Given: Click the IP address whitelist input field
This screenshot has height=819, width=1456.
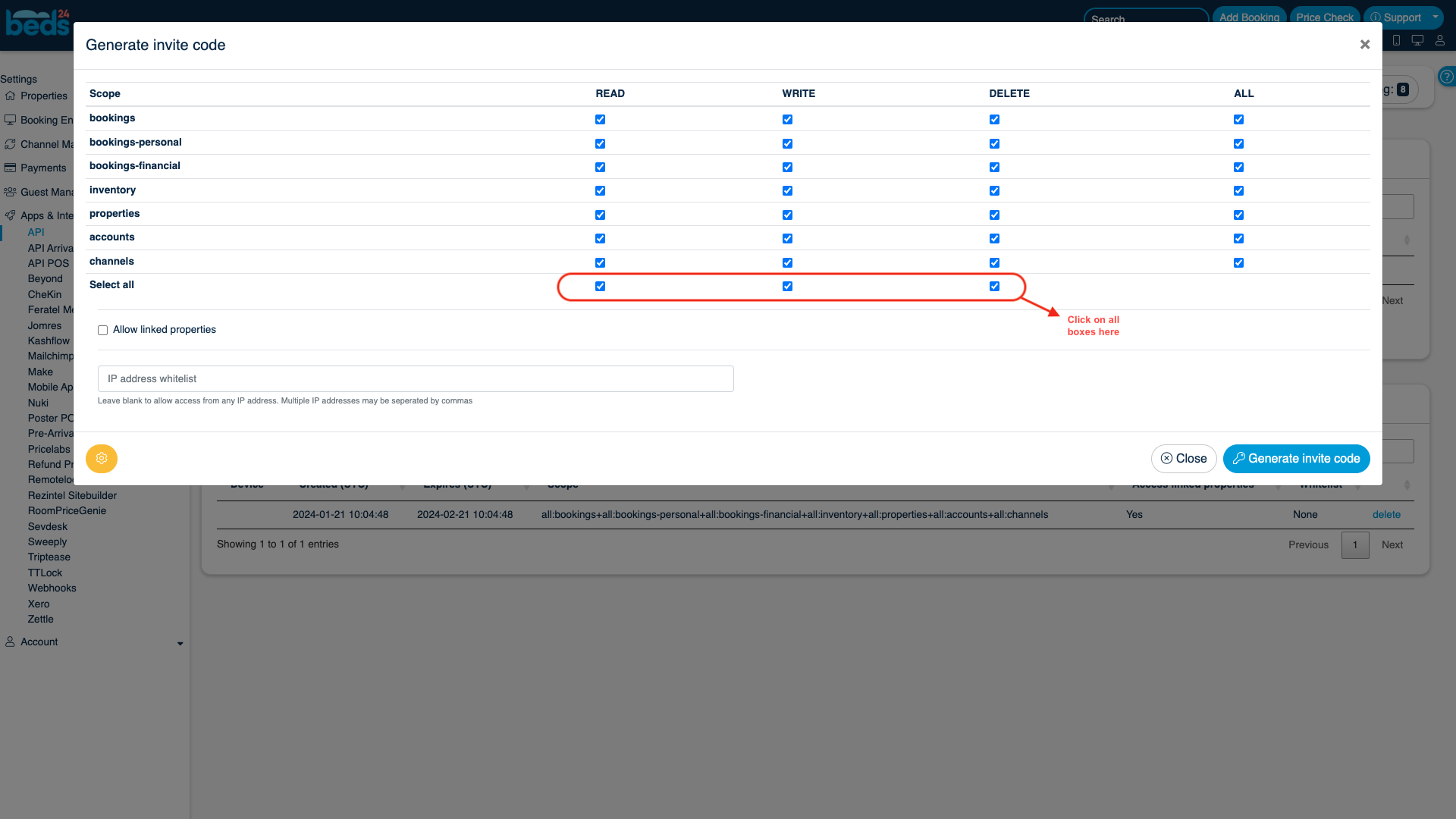Looking at the screenshot, I should click(x=415, y=378).
